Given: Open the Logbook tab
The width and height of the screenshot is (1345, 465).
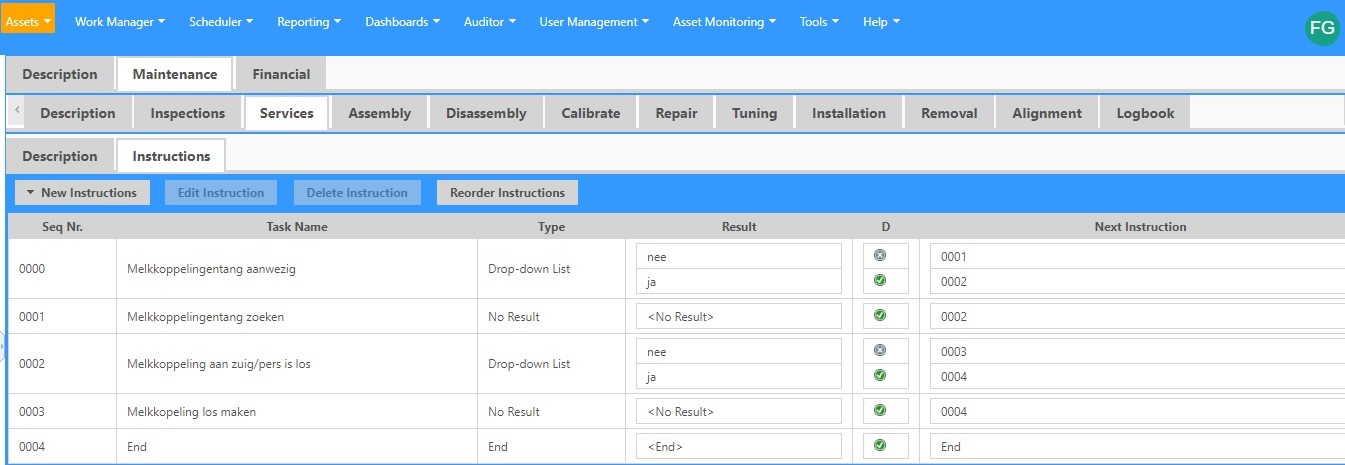Looking at the screenshot, I should pos(1145,113).
